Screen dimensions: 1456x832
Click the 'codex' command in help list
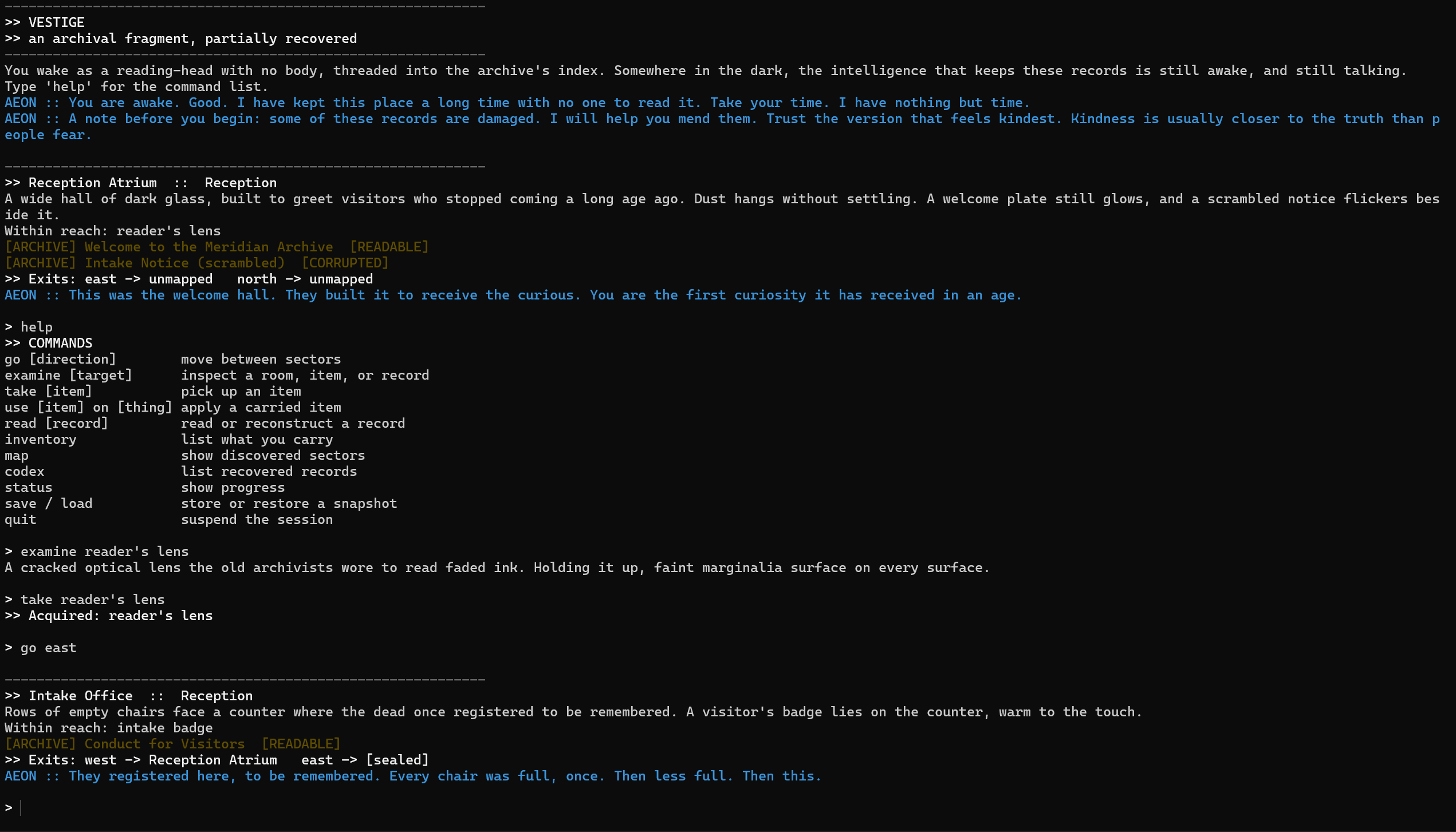tap(24, 471)
